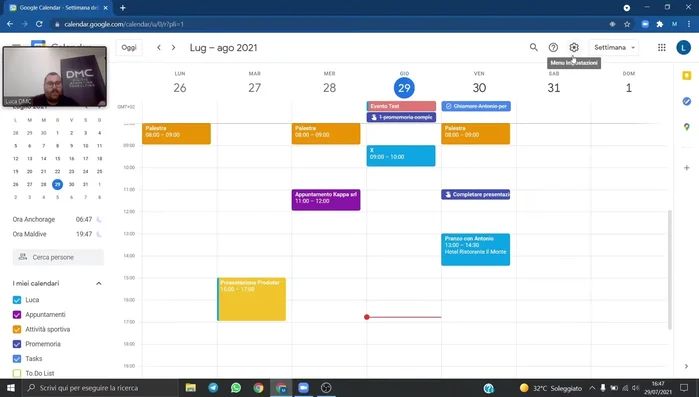Screen dimensions: 699x397
Task: Click the browser address bar
Action: 330,24
